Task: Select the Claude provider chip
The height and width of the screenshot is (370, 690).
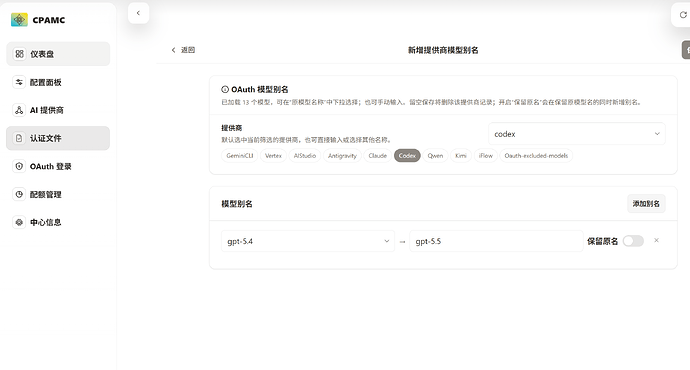Action: click(x=378, y=156)
